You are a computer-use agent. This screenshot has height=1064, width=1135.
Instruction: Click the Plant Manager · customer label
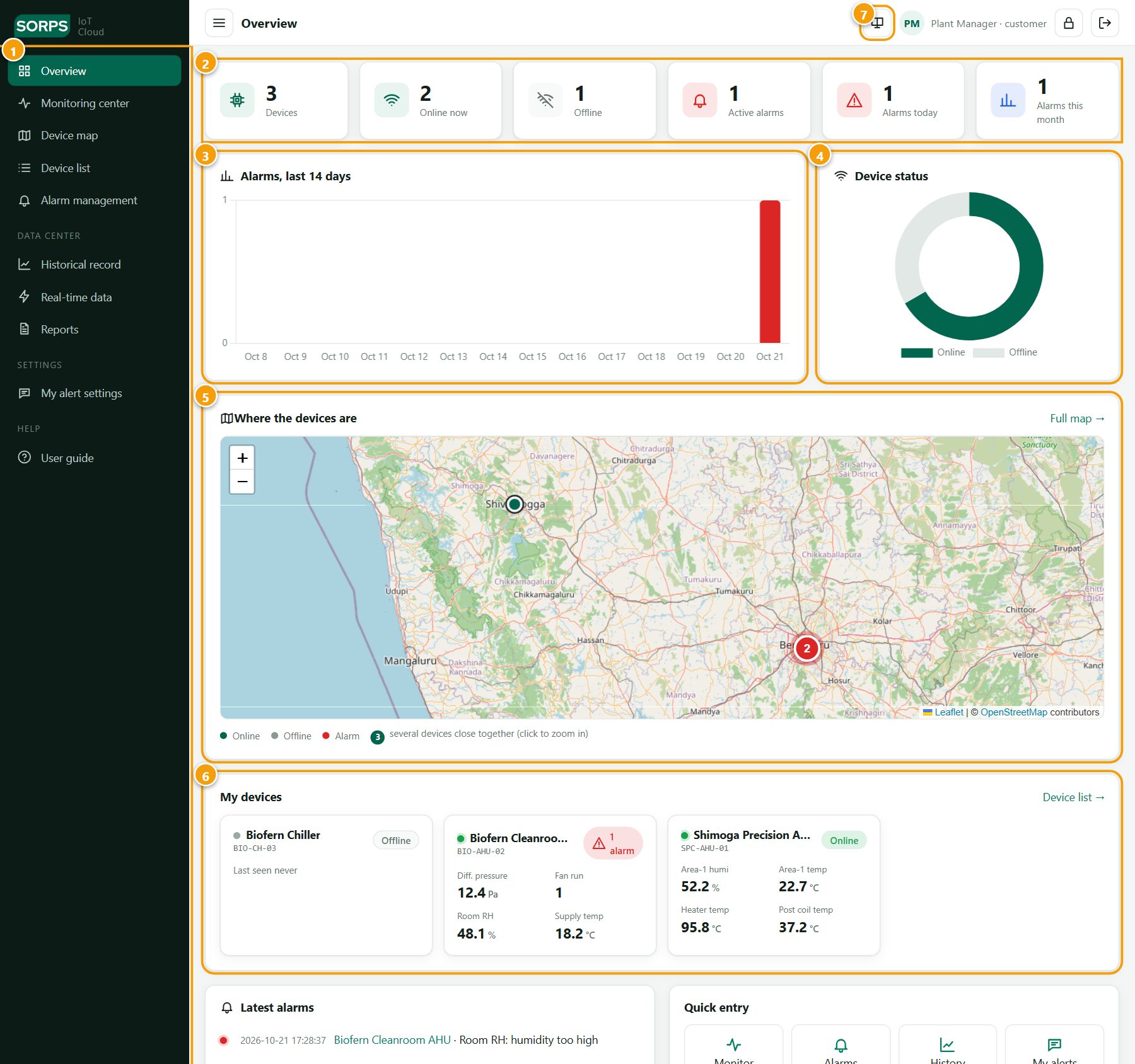[988, 24]
